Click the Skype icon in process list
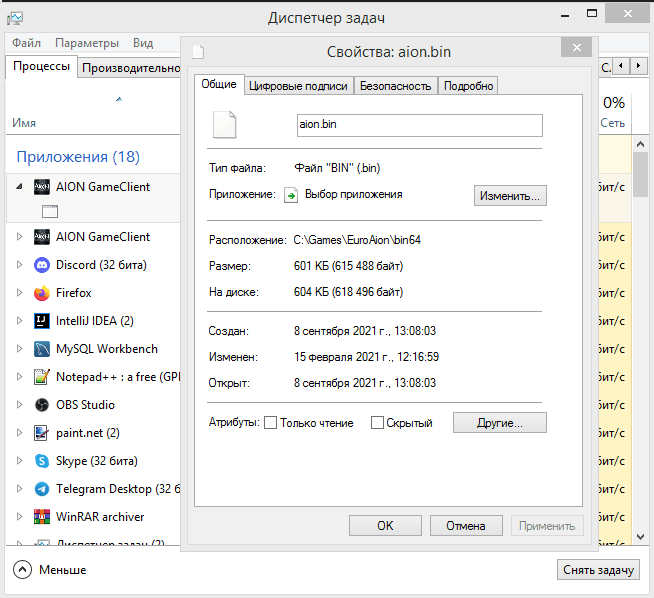This screenshot has width=654, height=598. pos(42,461)
